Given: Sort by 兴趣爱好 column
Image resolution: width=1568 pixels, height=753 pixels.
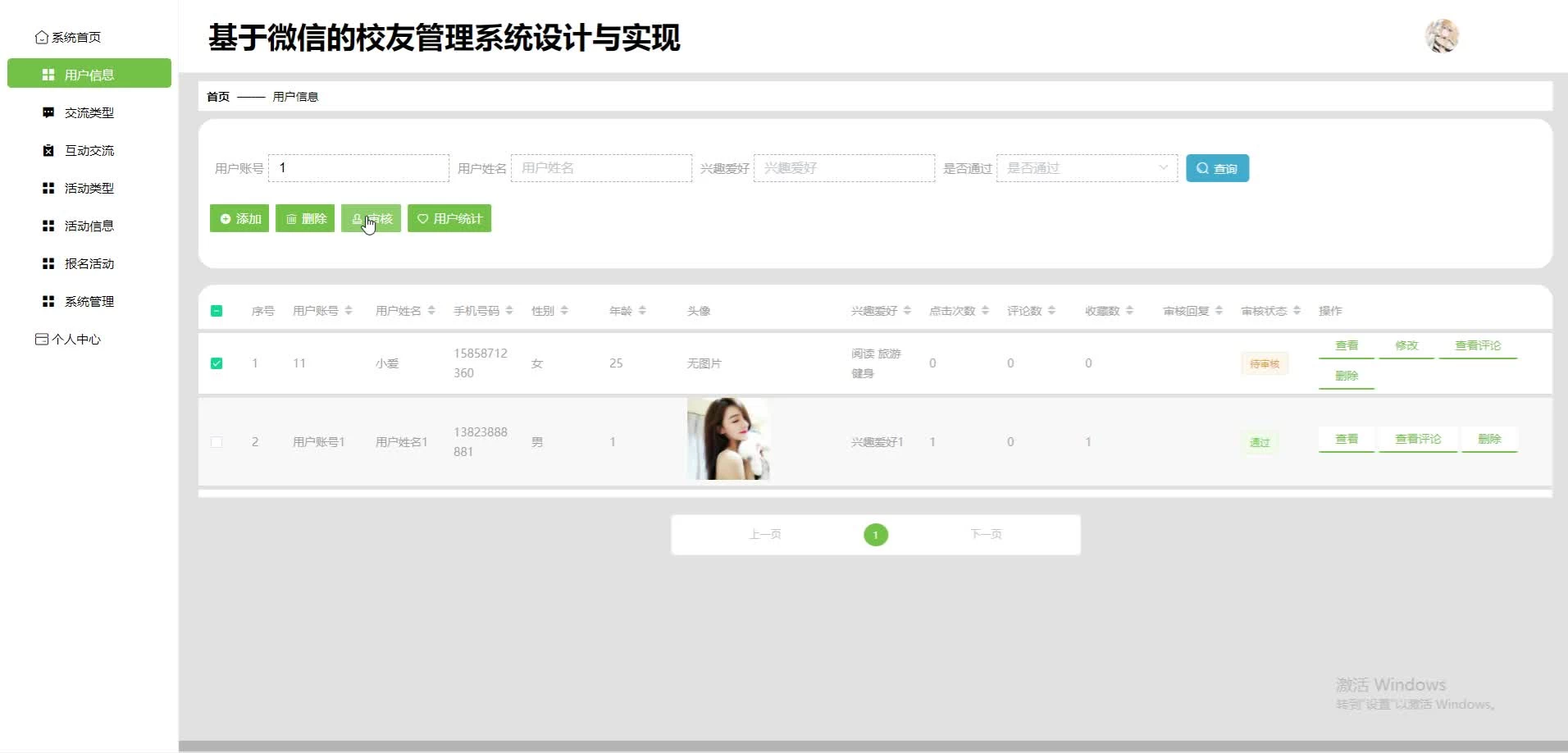Looking at the screenshot, I should [x=907, y=311].
